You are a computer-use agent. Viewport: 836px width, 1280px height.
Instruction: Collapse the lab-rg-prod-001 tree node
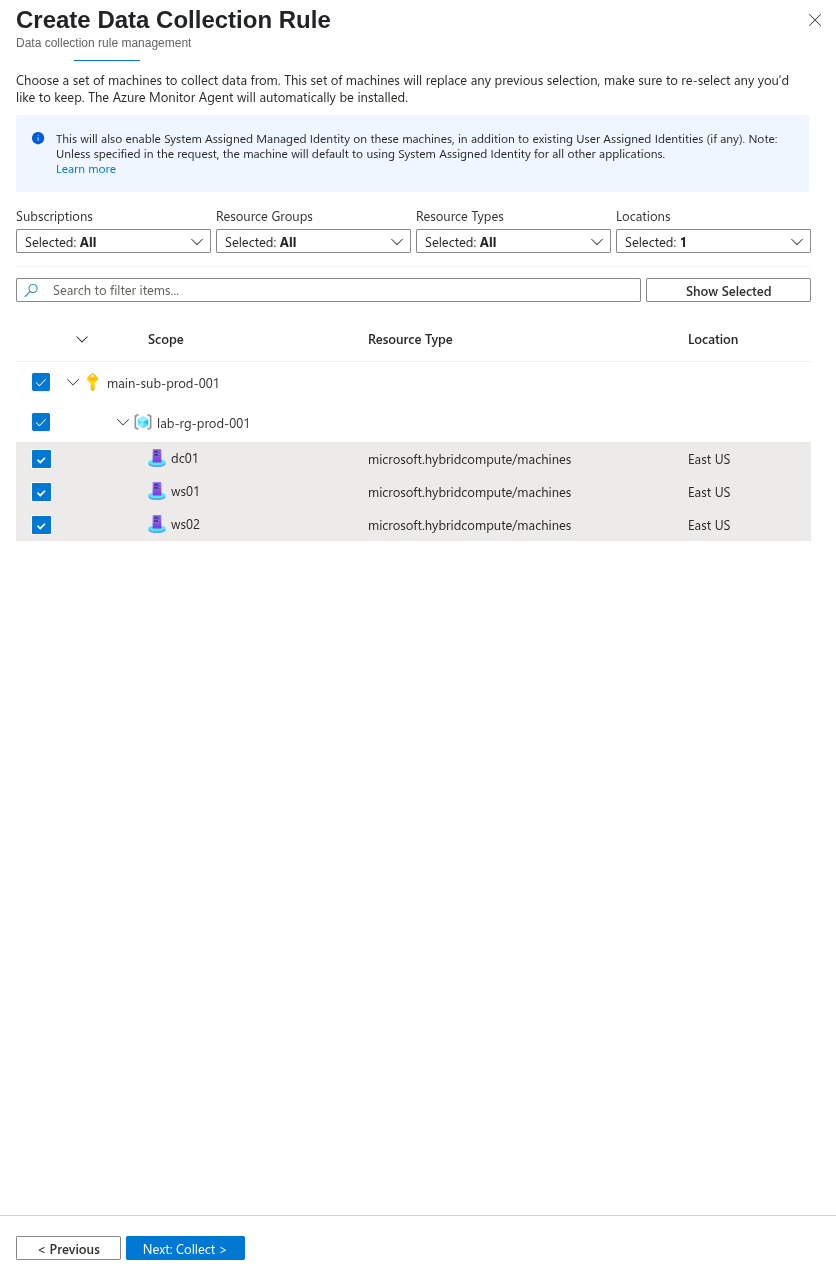[123, 422]
